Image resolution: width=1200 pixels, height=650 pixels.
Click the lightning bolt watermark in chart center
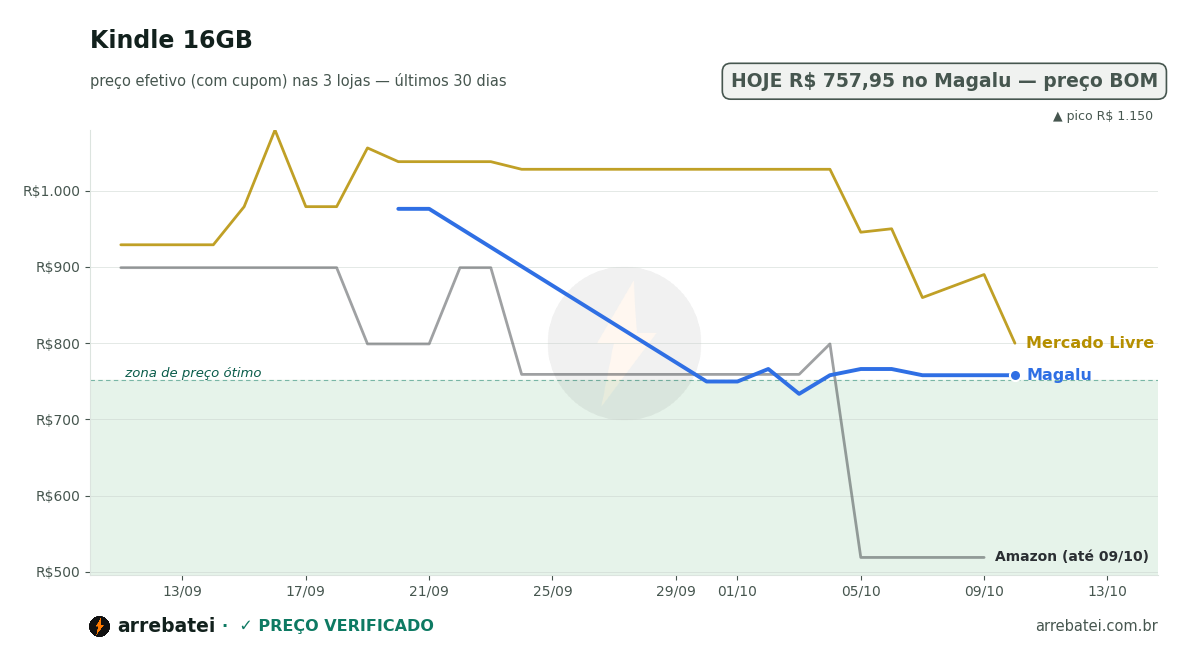[625, 343]
